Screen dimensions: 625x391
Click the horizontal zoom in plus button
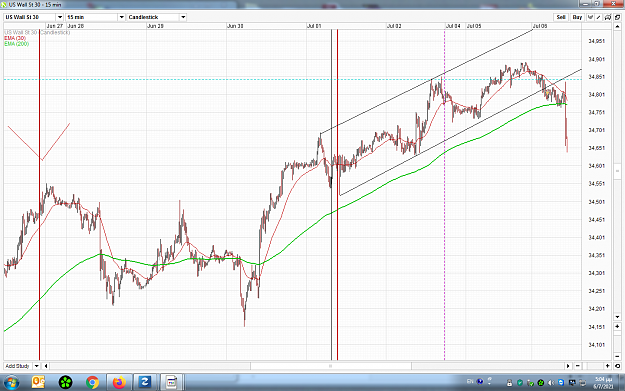pyautogui.click(x=608, y=366)
